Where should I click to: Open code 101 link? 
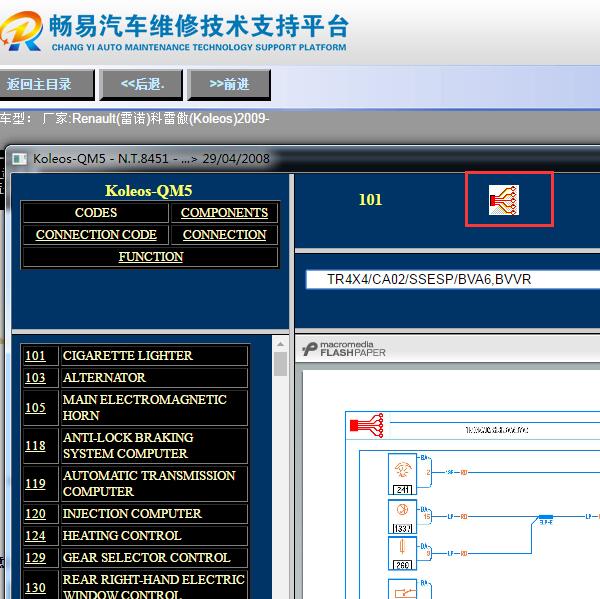(35, 356)
